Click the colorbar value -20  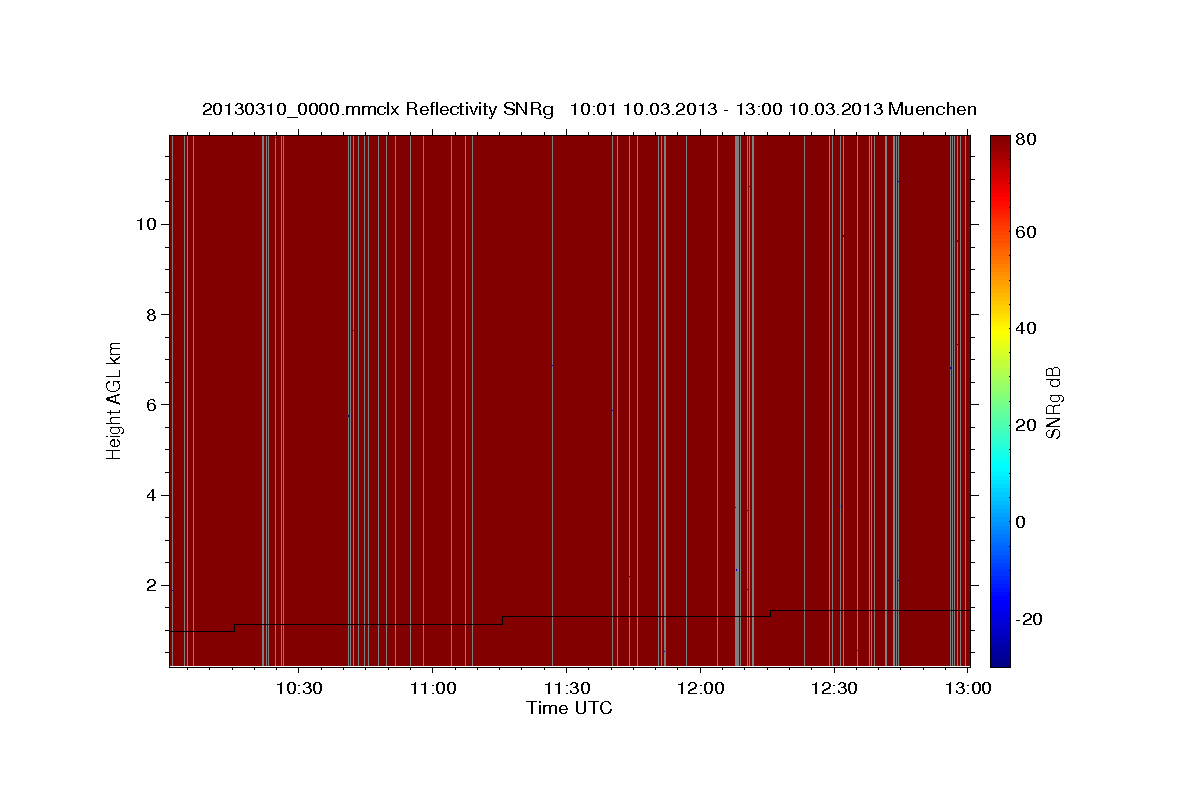click(1029, 619)
